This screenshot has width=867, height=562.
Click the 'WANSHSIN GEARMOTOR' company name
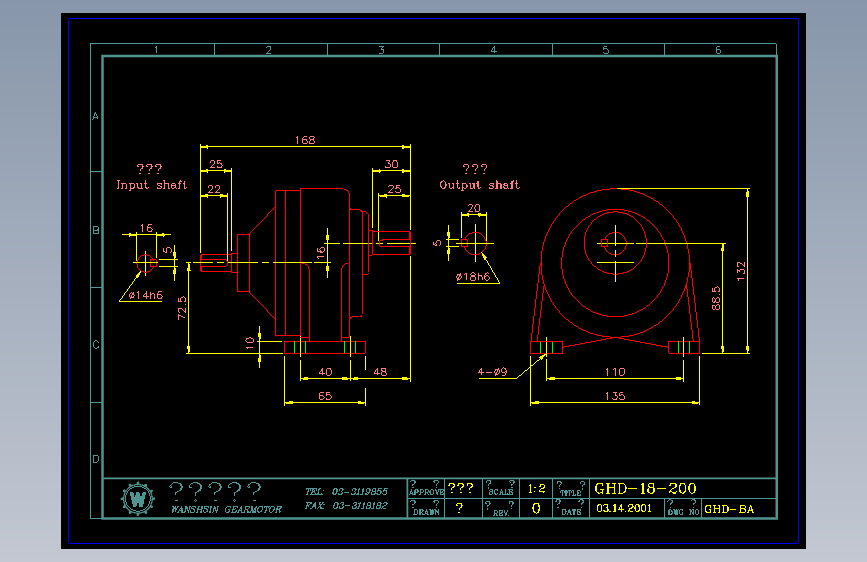coord(226,509)
